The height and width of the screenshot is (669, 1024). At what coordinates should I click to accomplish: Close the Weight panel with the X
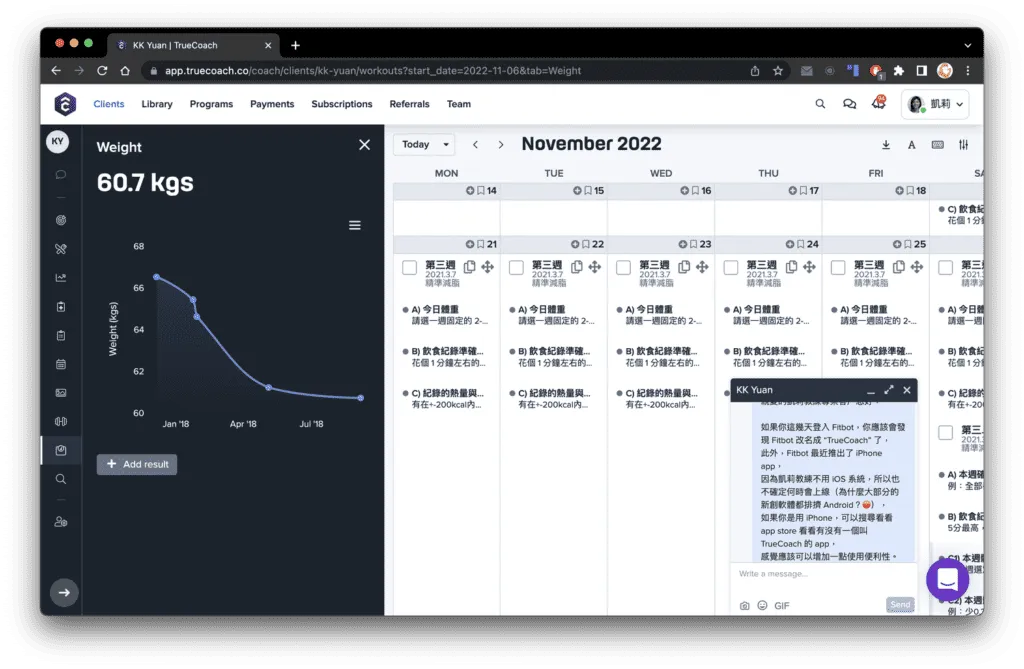(x=364, y=146)
